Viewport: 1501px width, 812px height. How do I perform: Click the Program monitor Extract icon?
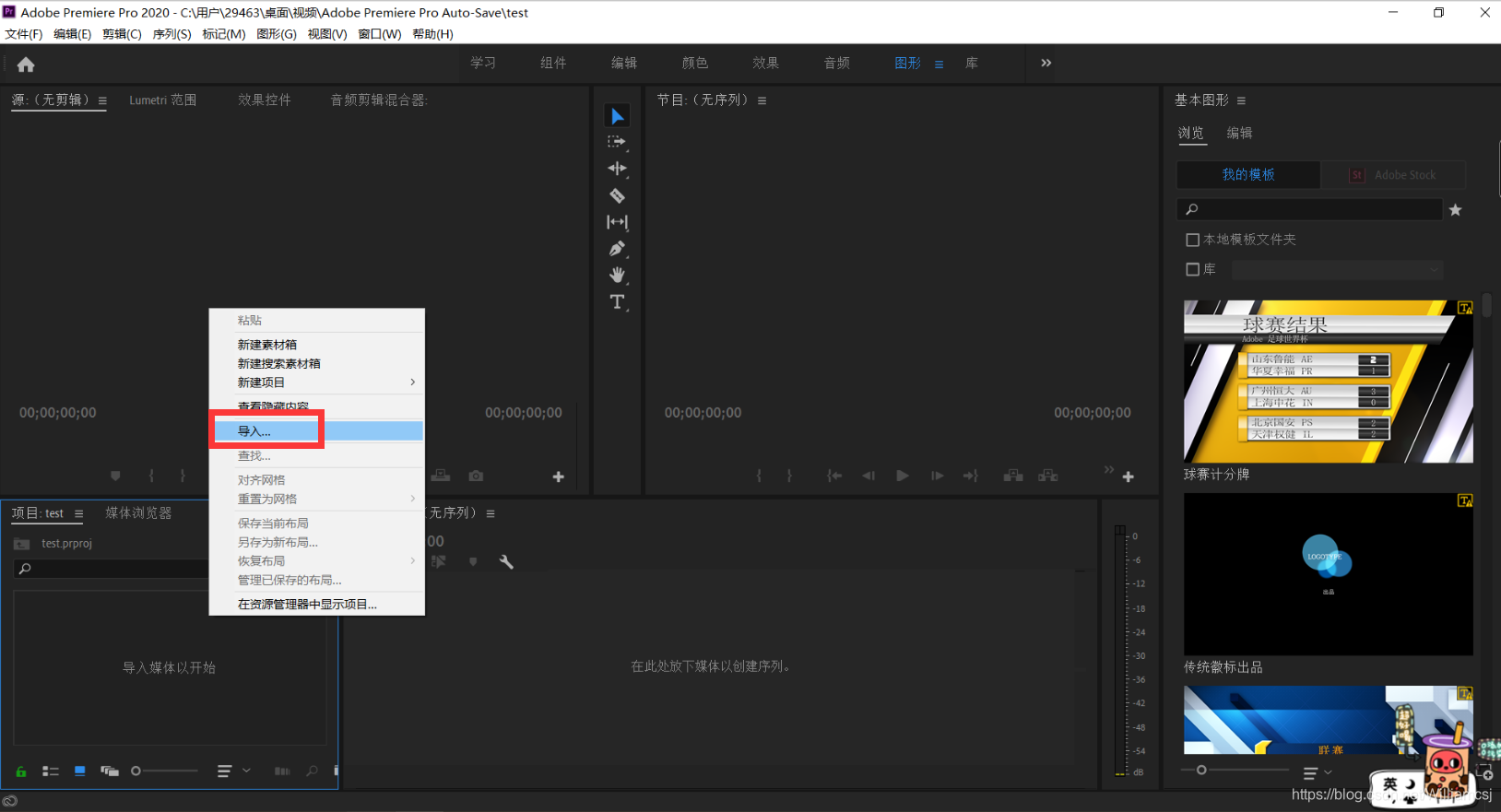[1048, 476]
